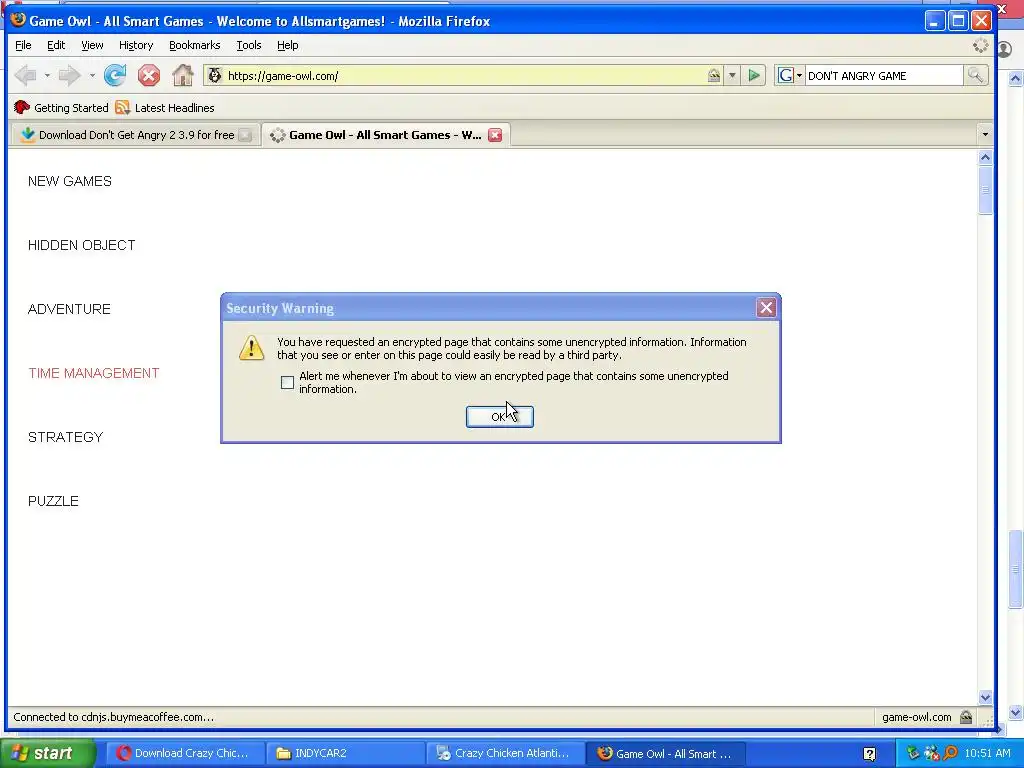Click the magnifier icon in system tray
This screenshot has height=768, width=1024.
[950, 754]
